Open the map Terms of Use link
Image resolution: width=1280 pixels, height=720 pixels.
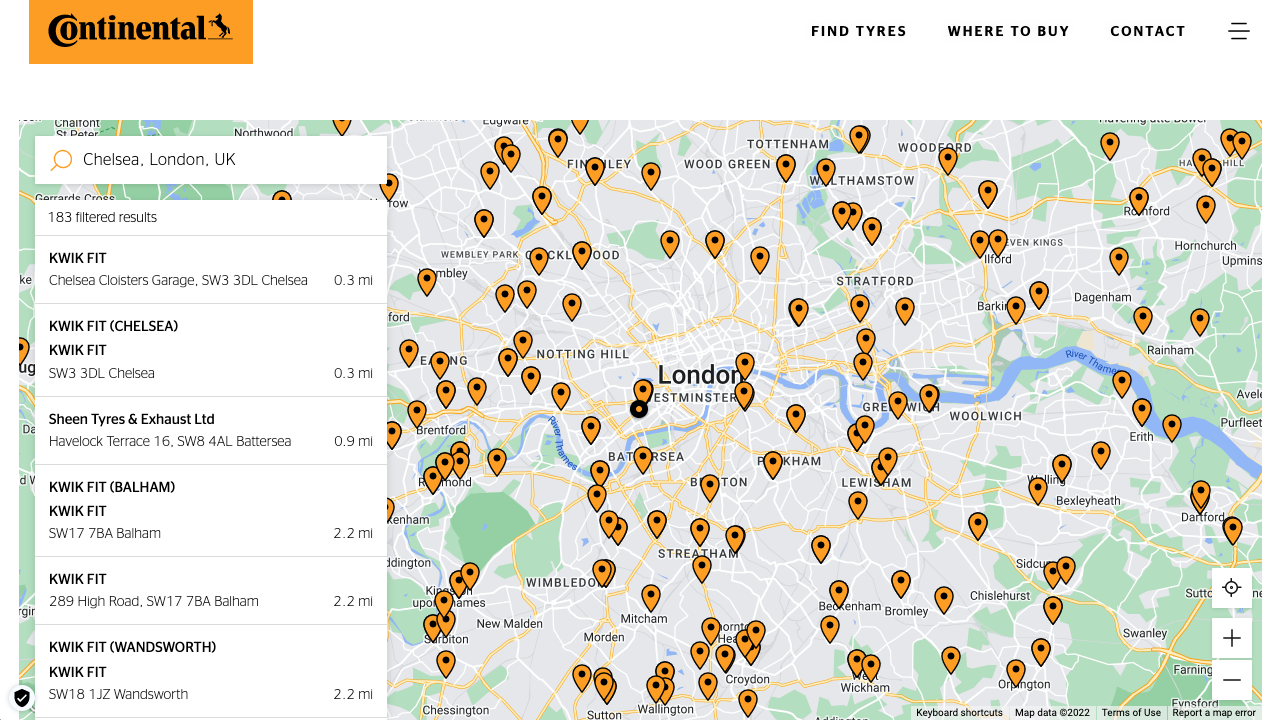tap(1131, 713)
